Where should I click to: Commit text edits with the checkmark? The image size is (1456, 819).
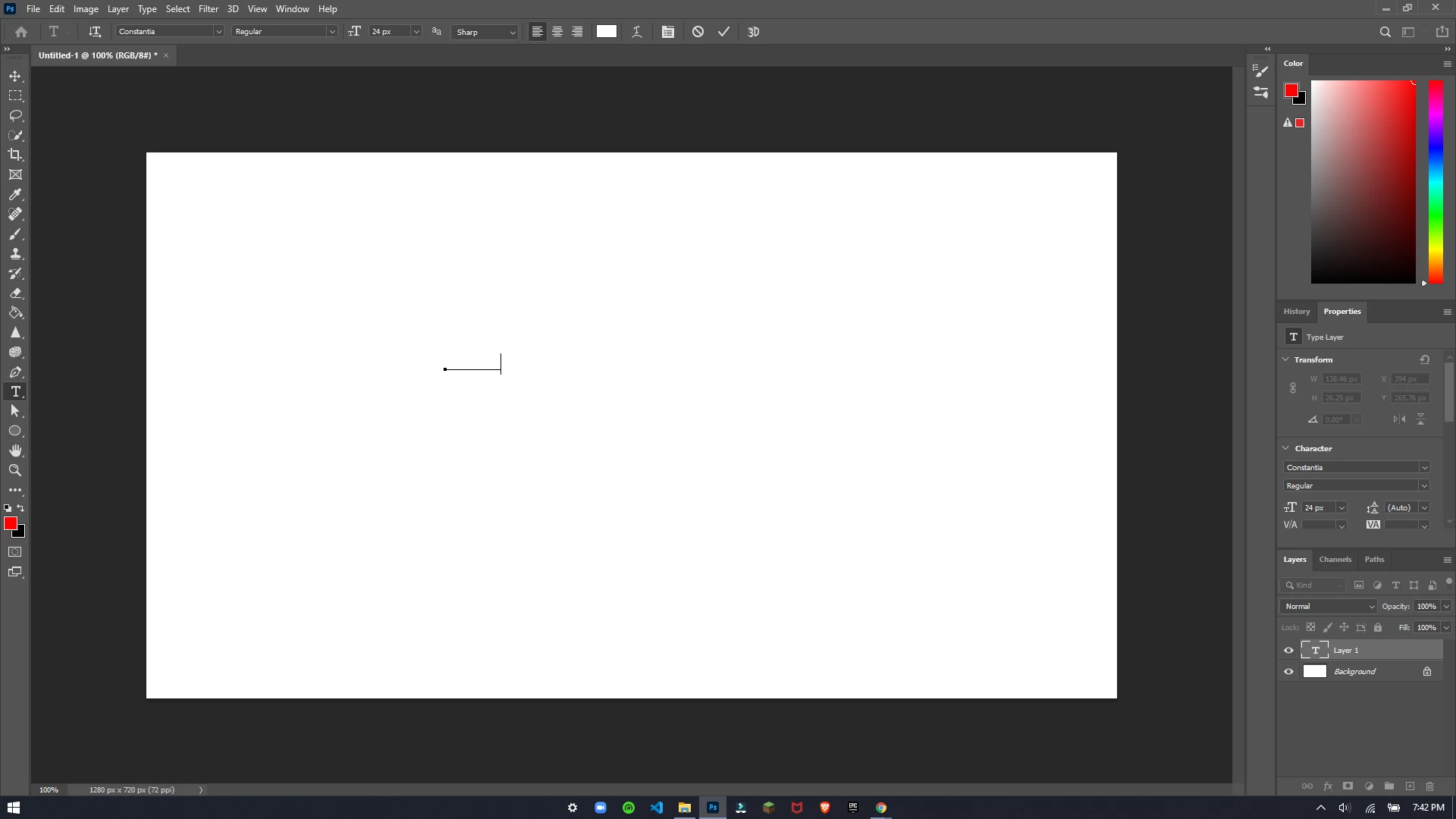coord(723,32)
